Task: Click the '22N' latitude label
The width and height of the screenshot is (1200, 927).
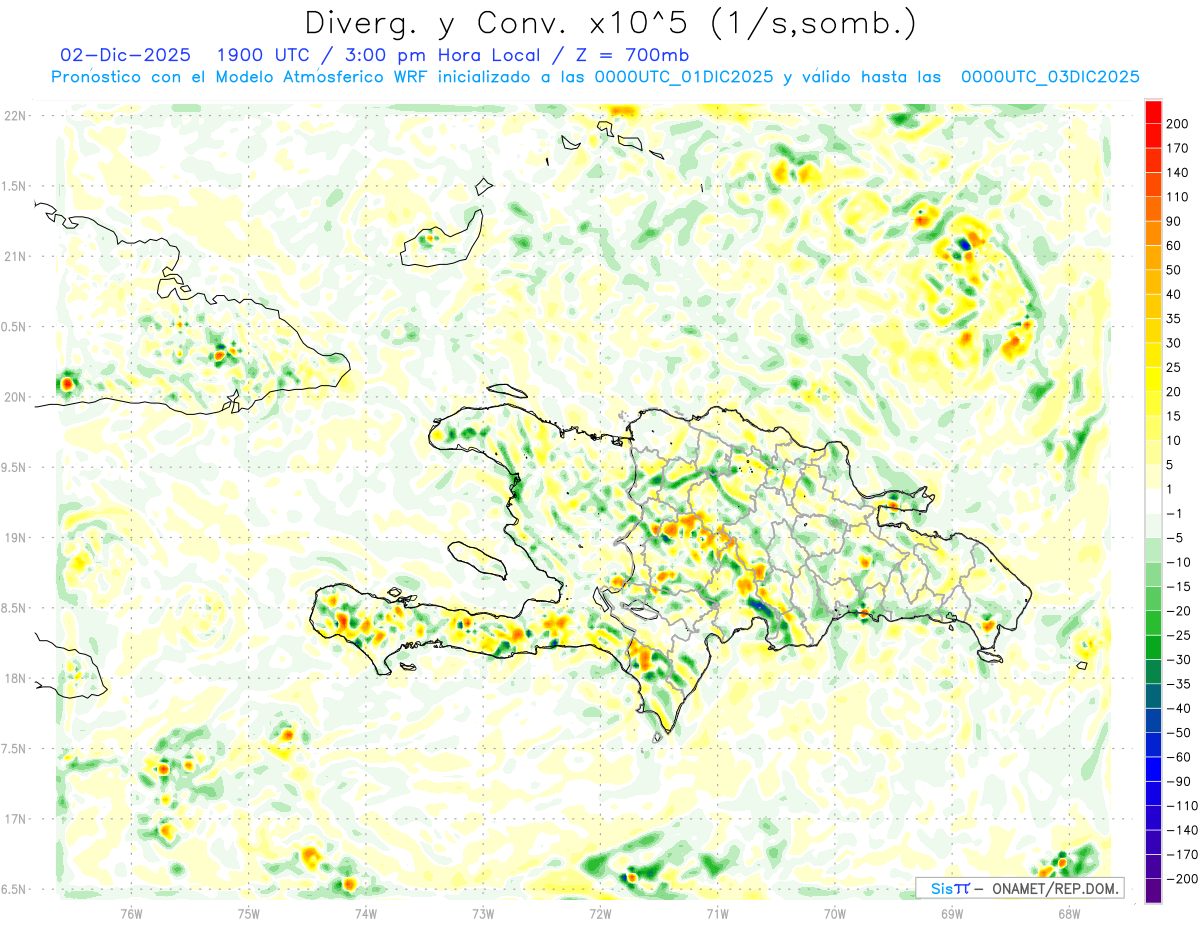Action: pos(15,116)
